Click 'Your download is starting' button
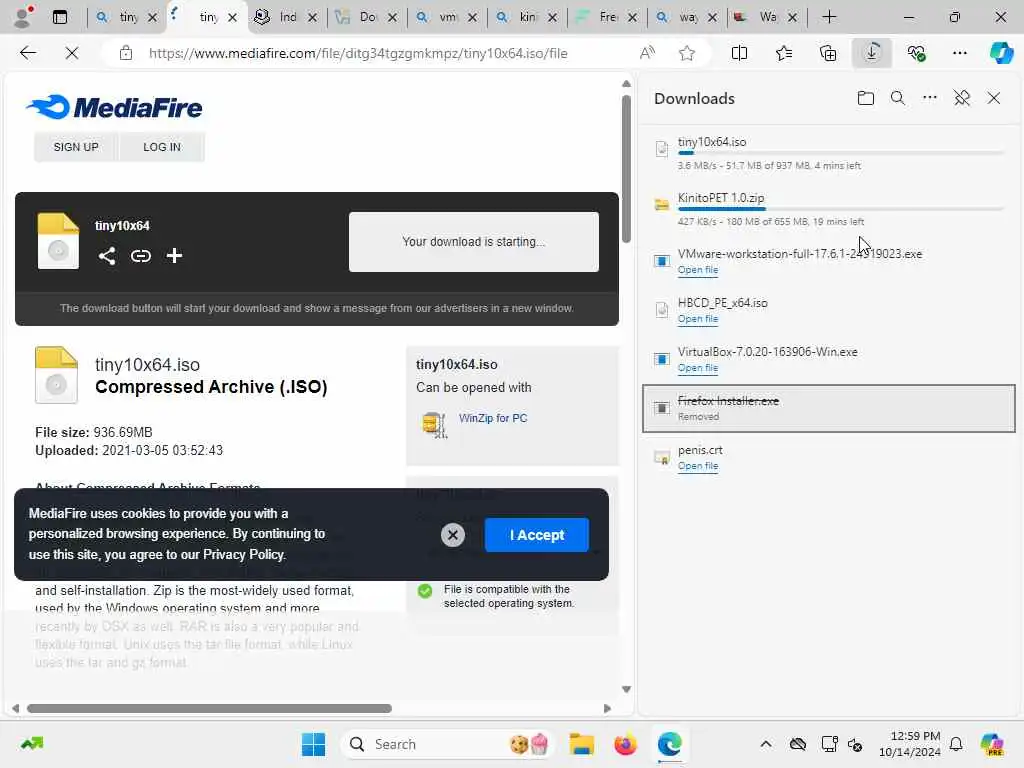Image resolution: width=1024 pixels, height=768 pixels. pos(473,242)
